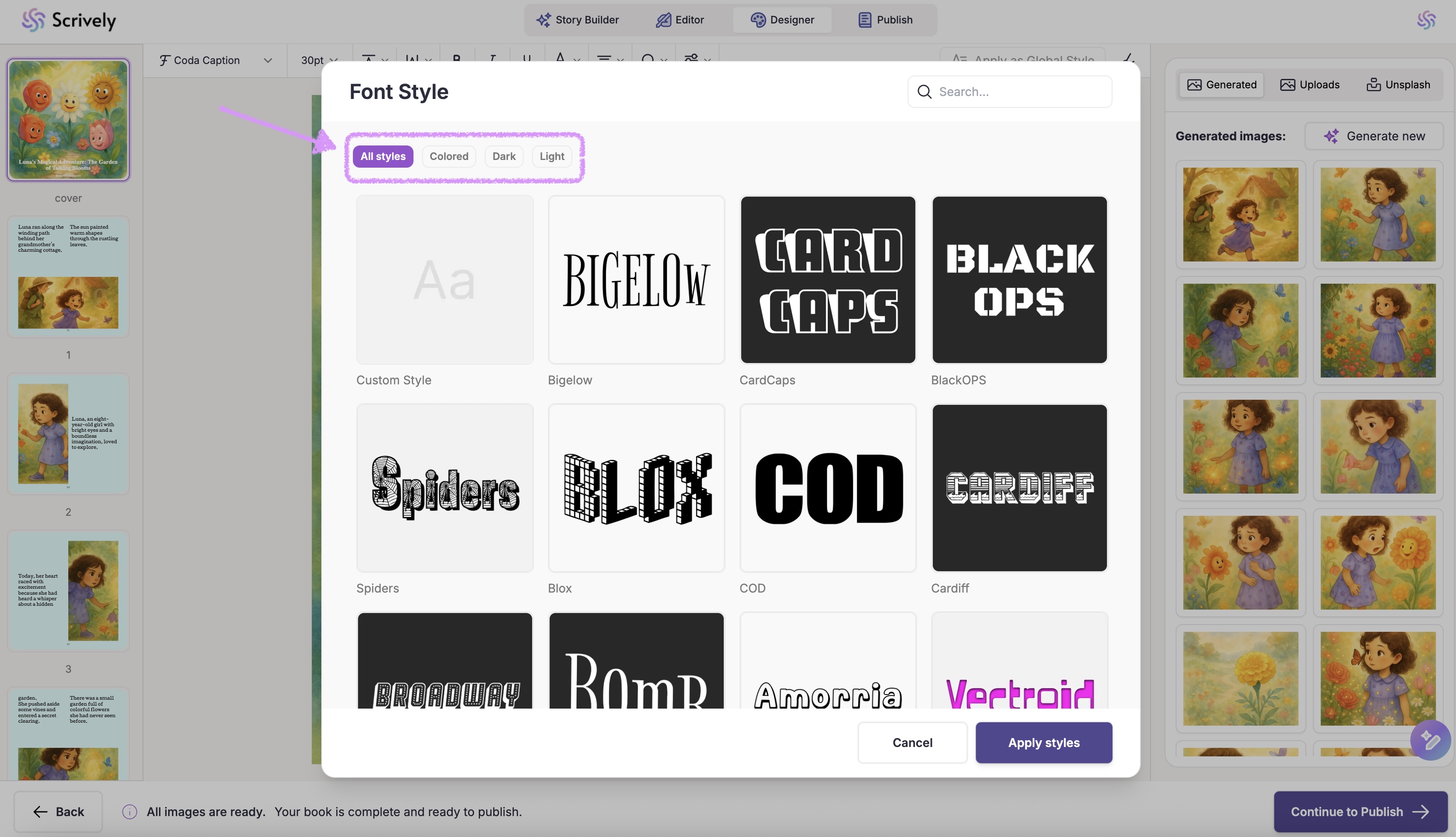Click the account swirl icon top-right
Image resolution: width=1456 pixels, height=837 pixels.
pyautogui.click(x=1426, y=20)
